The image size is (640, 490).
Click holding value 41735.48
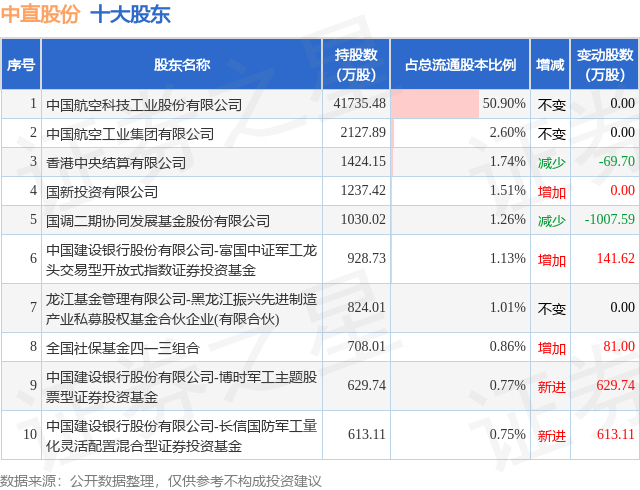pos(360,103)
